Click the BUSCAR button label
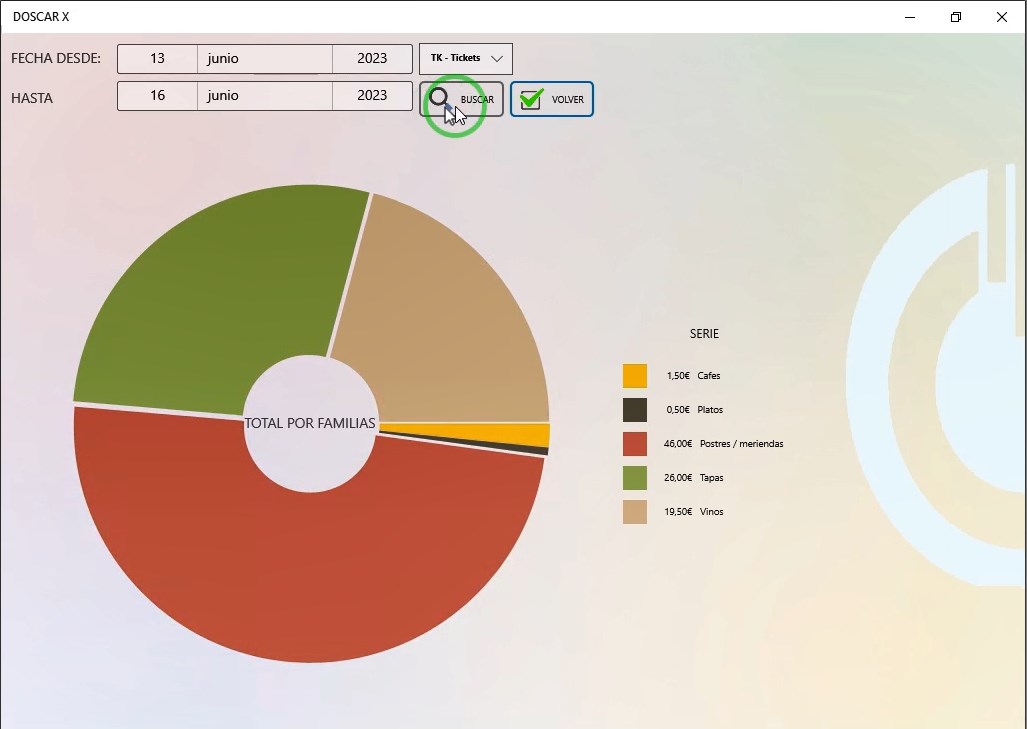Image resolution: width=1027 pixels, height=729 pixels. 477,100
